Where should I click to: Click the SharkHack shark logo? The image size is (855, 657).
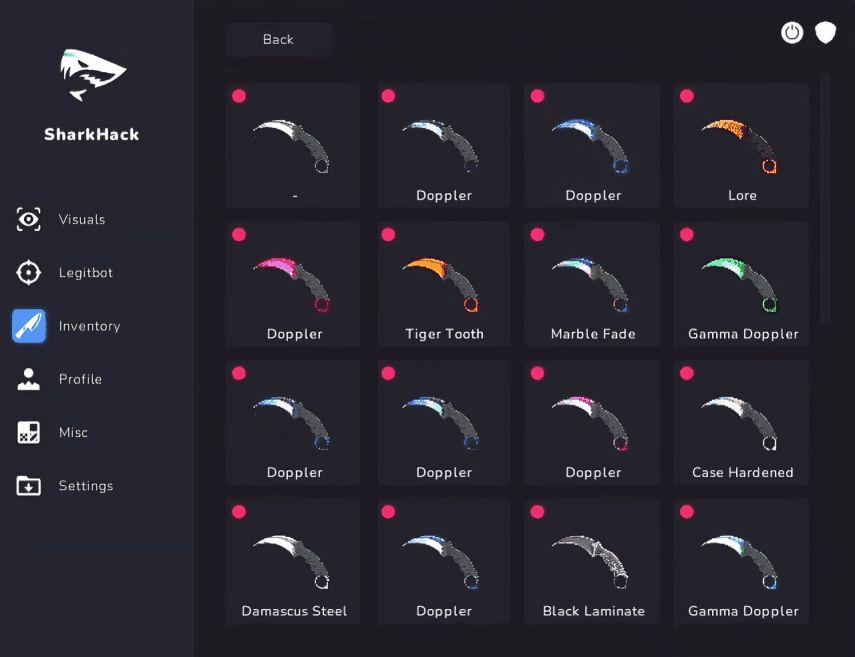pos(92,77)
